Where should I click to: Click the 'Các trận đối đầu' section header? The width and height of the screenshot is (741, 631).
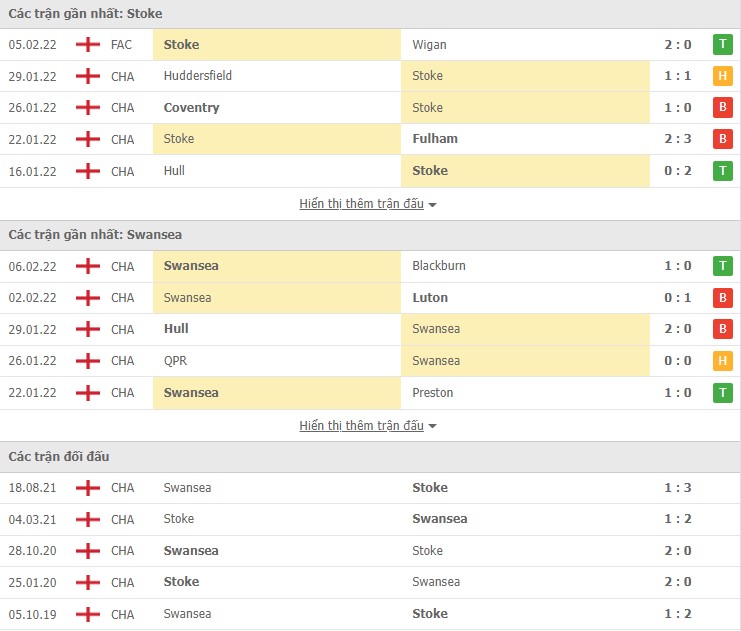click(59, 457)
